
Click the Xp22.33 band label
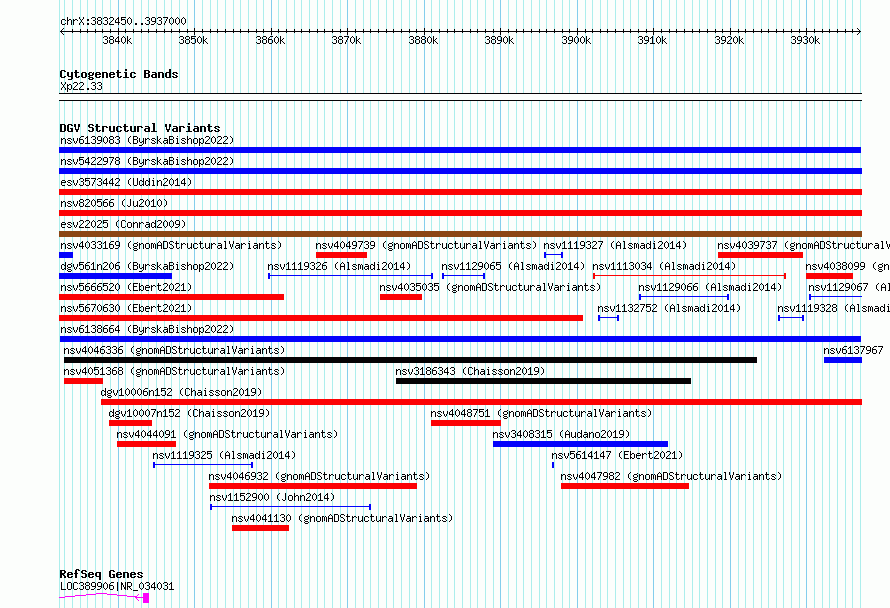(x=81, y=86)
